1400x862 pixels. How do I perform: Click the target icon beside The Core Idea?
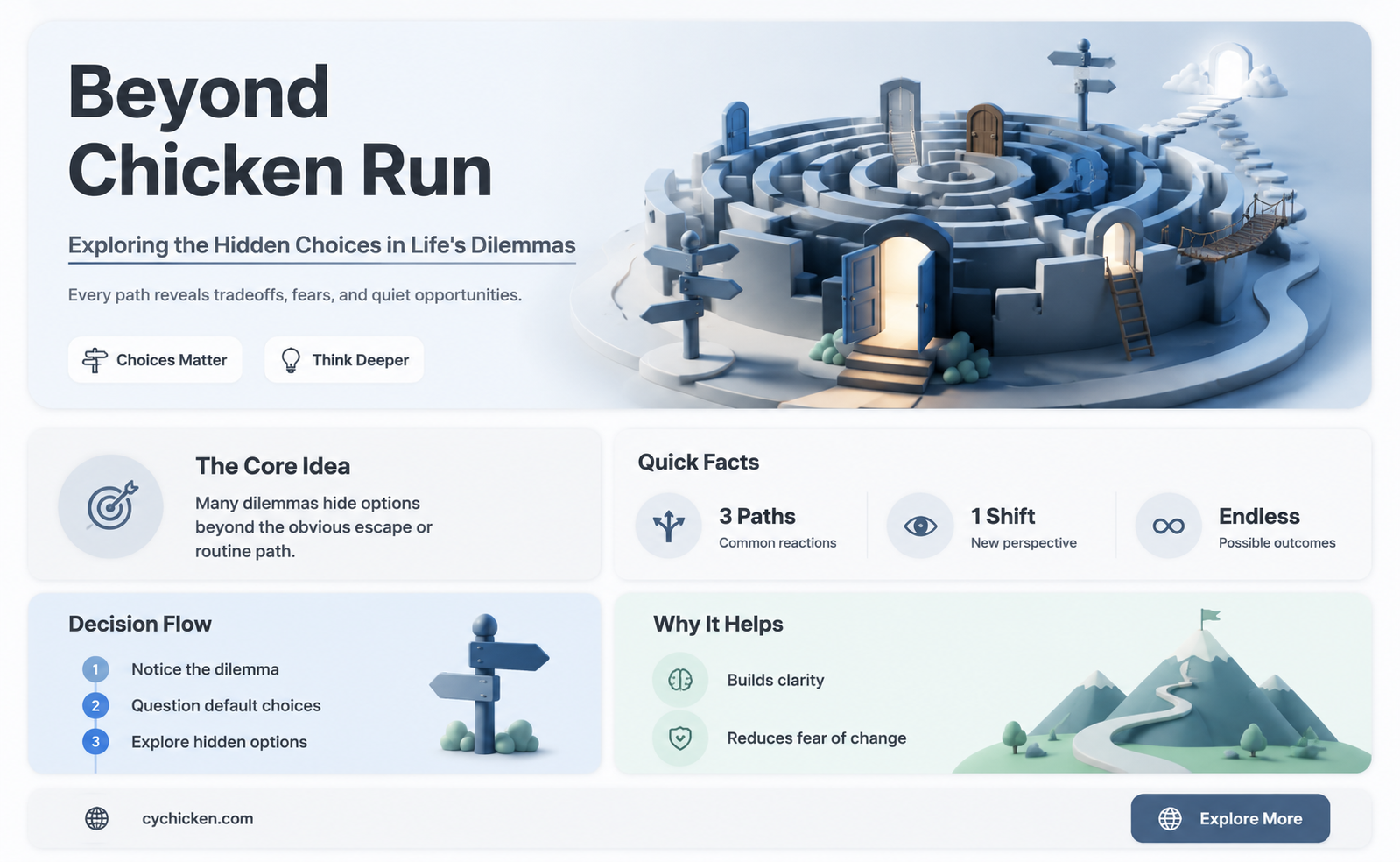[x=111, y=505]
